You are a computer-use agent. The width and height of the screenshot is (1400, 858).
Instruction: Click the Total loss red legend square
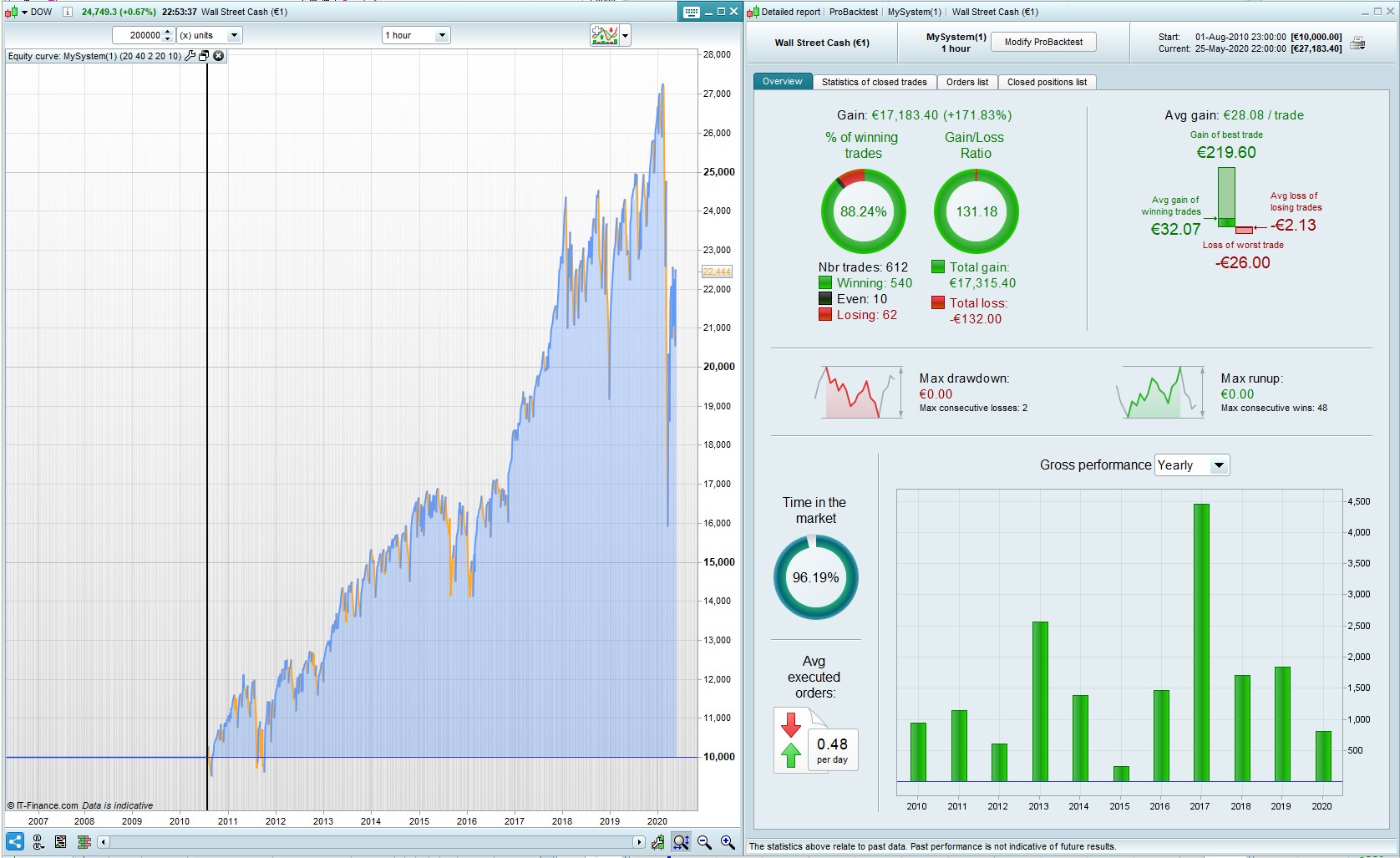pos(938,302)
